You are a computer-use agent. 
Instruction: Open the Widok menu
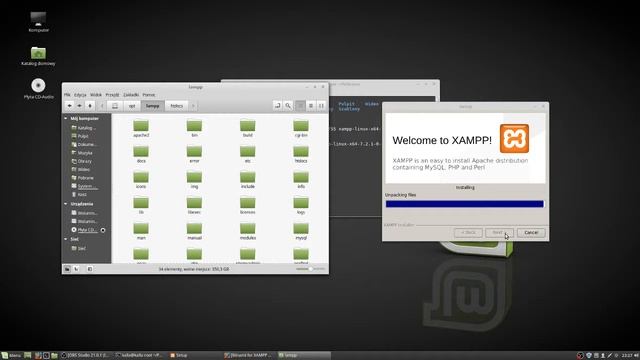pos(96,95)
